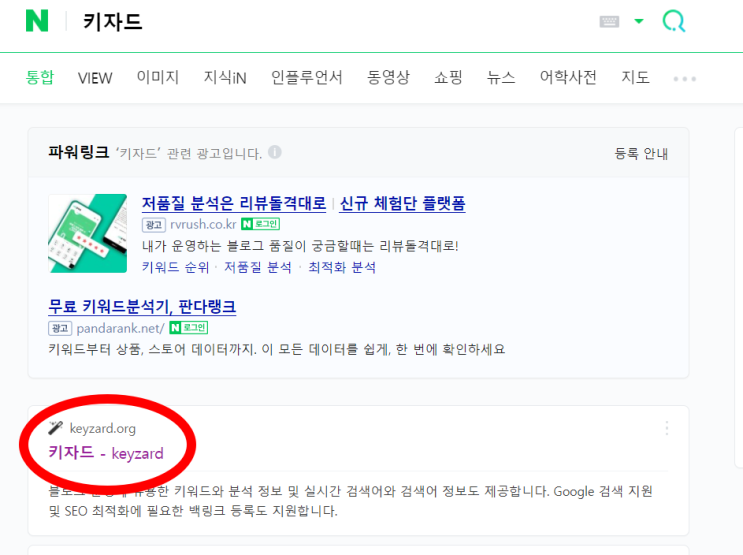Image resolution: width=743 pixels, height=555 pixels.
Task: Open the 최적화 분석 sublink
Action: [342, 267]
